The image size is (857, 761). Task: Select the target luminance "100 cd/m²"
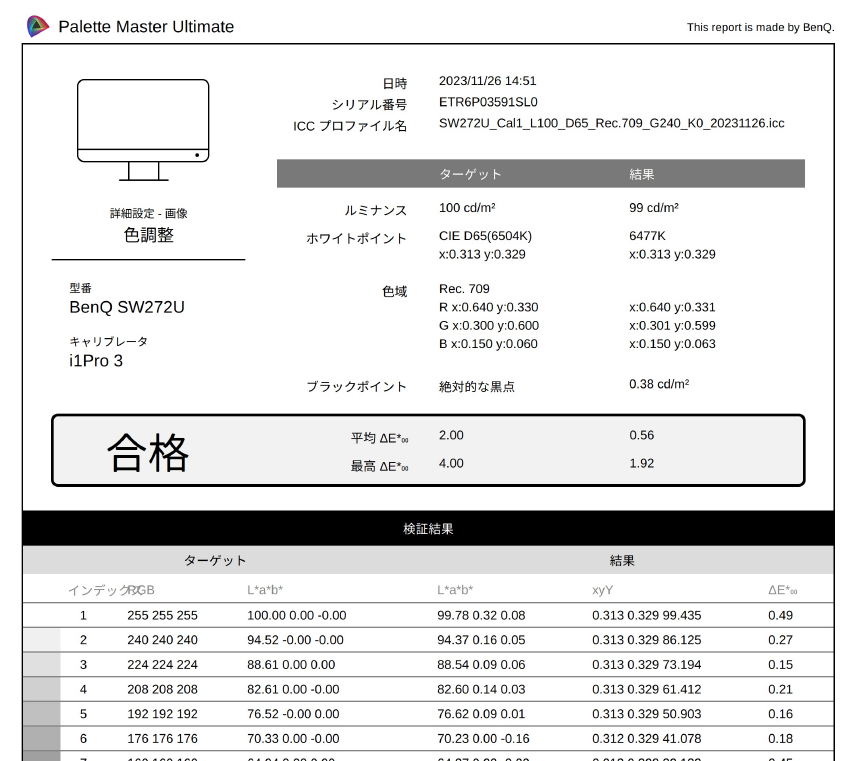pos(467,208)
